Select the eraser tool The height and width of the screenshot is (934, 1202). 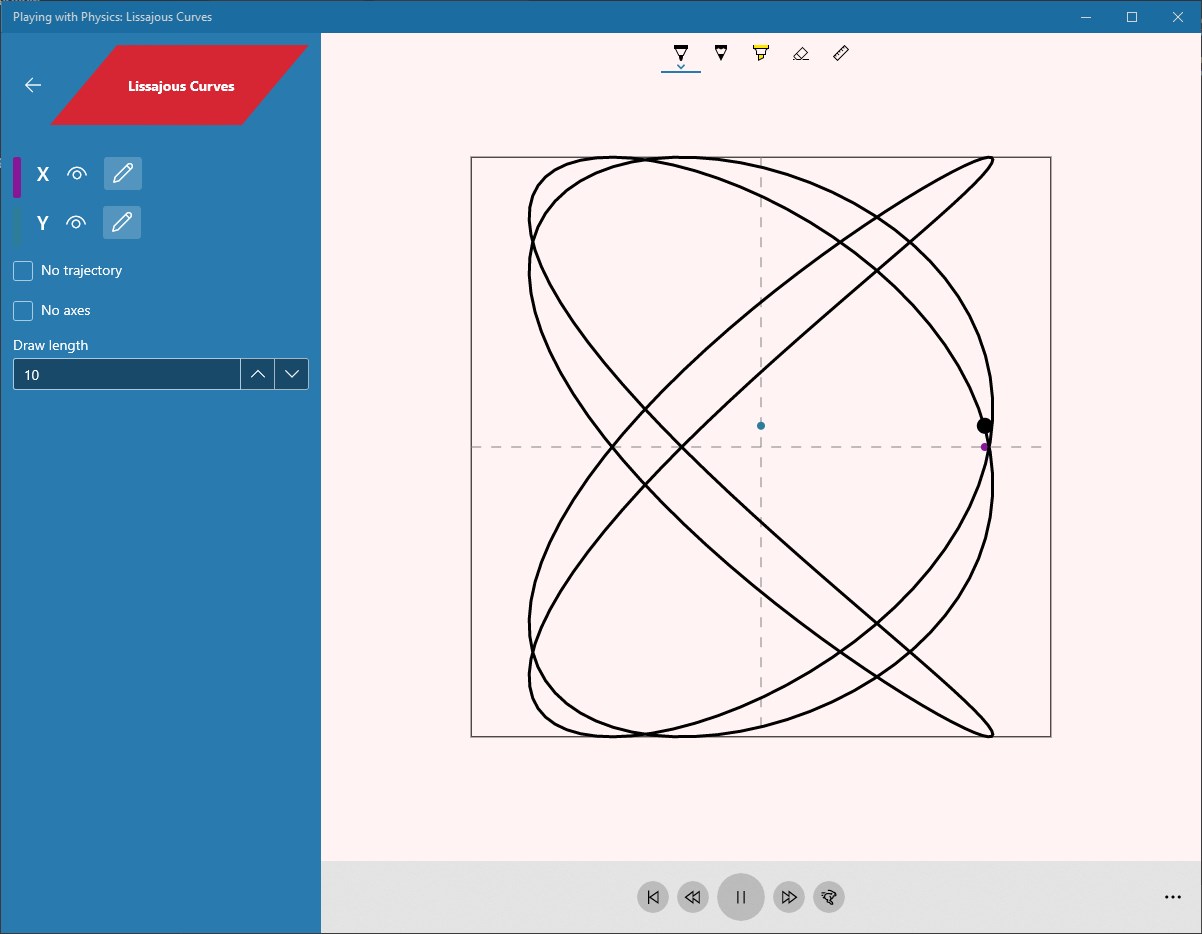tap(800, 53)
